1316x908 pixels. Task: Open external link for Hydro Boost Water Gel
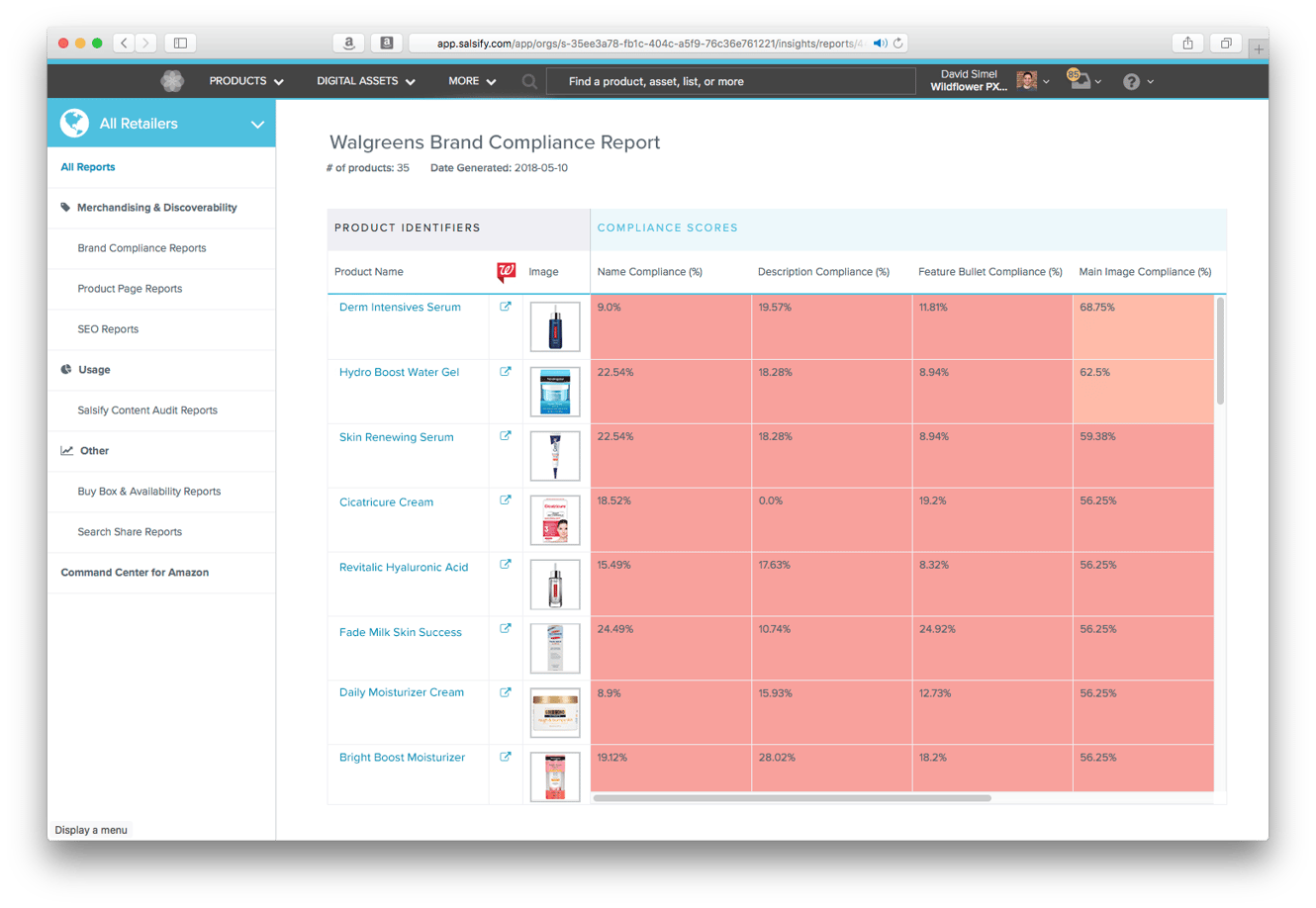[506, 372]
